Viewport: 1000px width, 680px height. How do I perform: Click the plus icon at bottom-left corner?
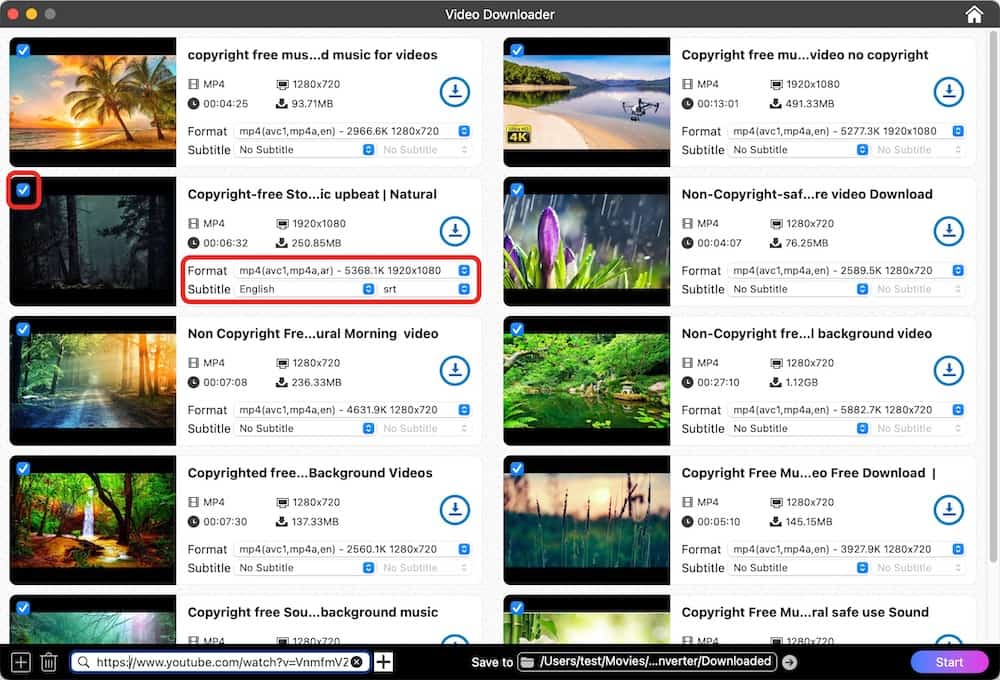pos(19,661)
